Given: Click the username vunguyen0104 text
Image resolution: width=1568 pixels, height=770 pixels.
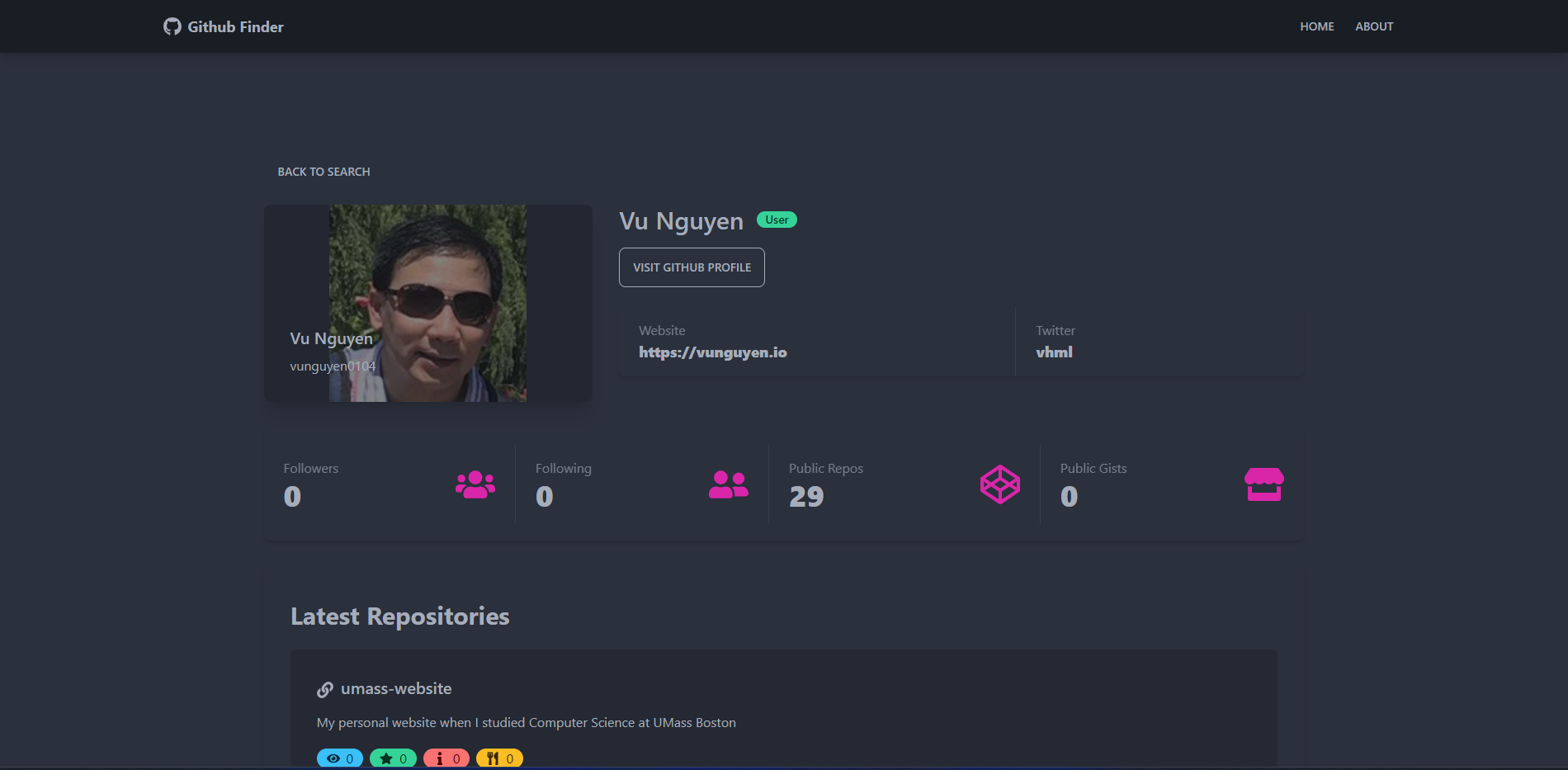Looking at the screenshot, I should point(332,366).
